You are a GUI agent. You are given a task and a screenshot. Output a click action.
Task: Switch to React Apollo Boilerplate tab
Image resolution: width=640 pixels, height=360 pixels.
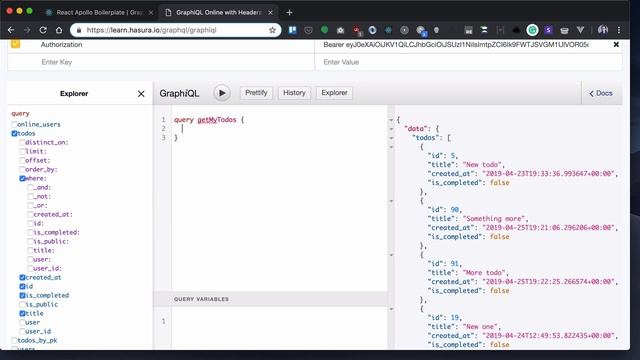coord(100,13)
